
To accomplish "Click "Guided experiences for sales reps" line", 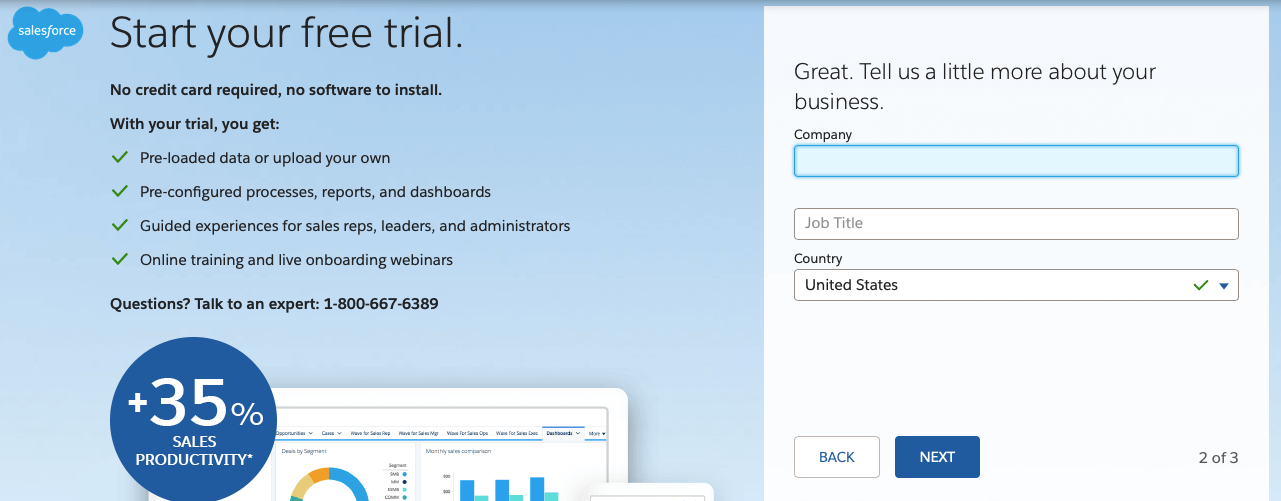I will coord(355,226).
